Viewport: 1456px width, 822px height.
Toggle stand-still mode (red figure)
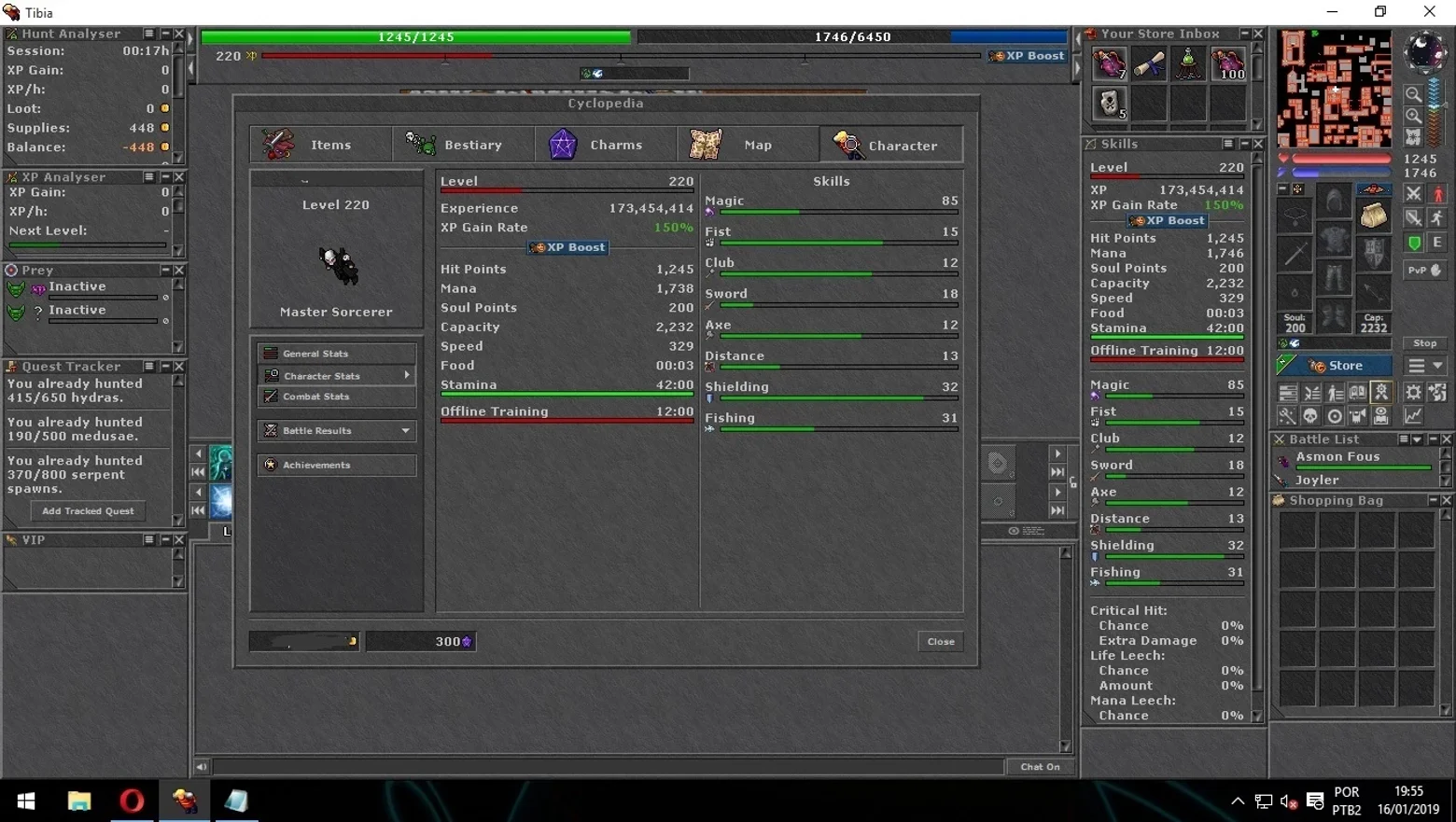[1437, 194]
